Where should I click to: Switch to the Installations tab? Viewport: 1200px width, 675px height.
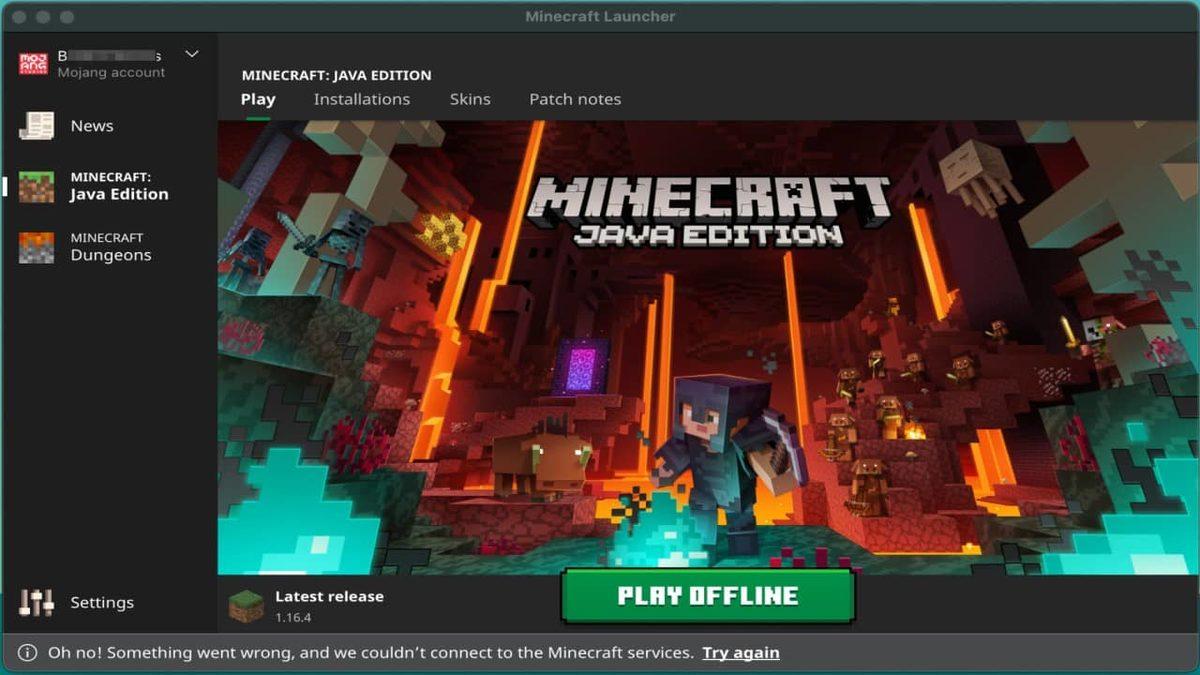coord(362,99)
